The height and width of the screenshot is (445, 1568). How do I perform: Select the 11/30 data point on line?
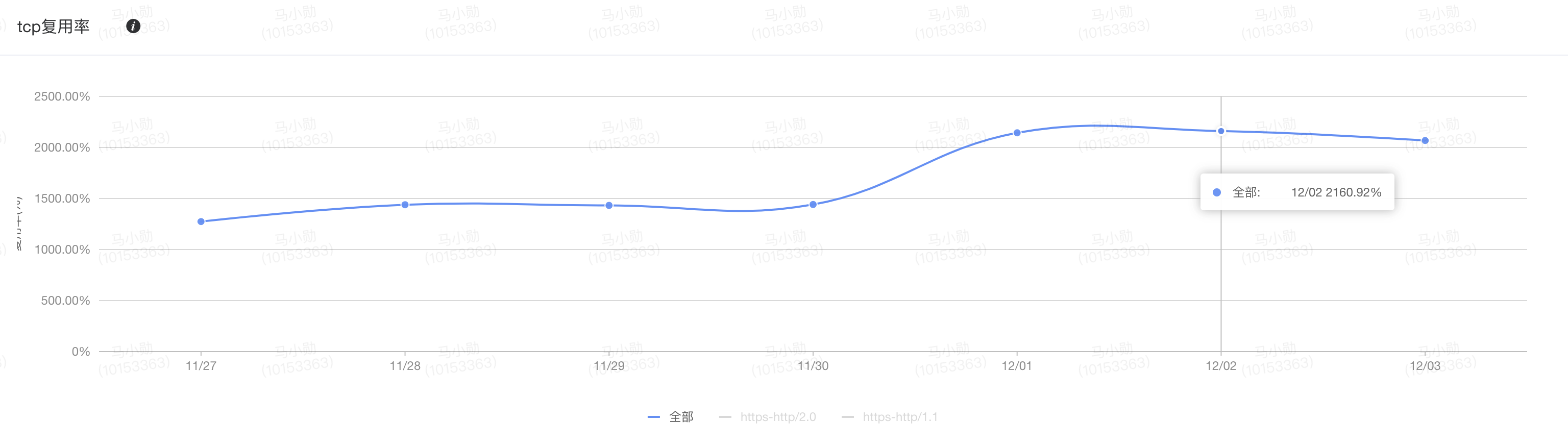813,205
